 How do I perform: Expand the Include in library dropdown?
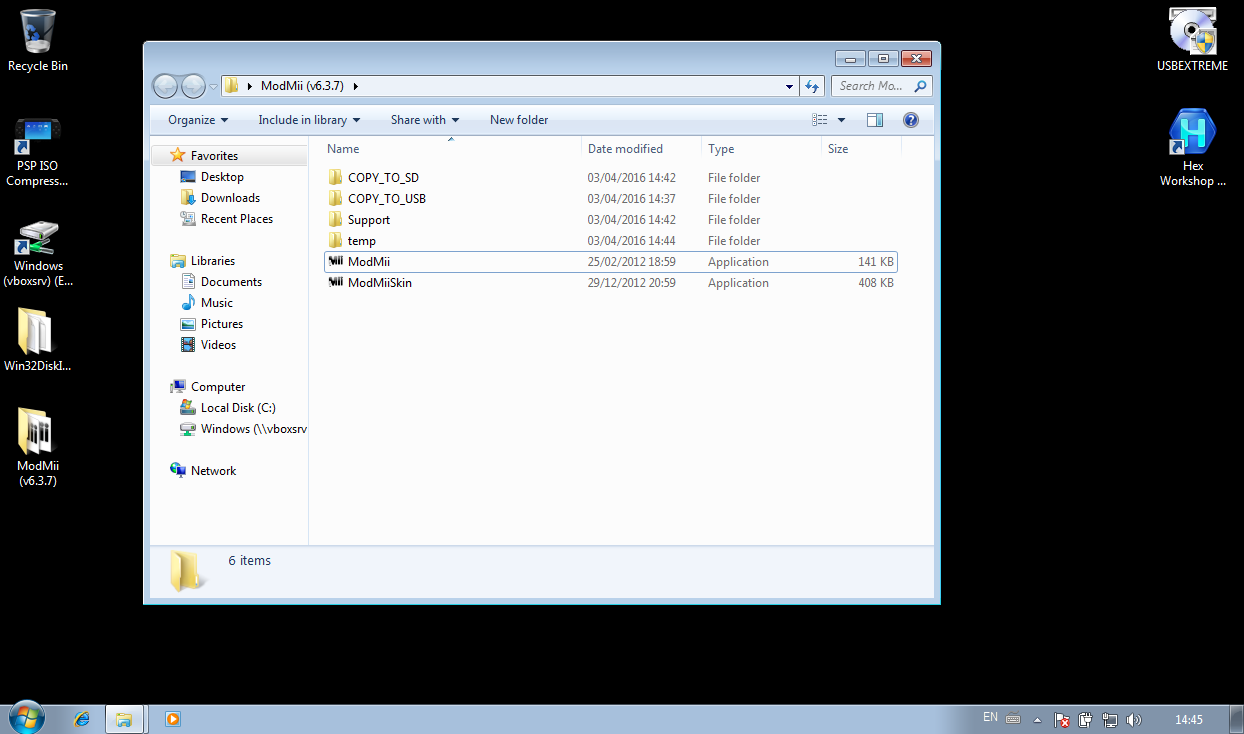[309, 120]
